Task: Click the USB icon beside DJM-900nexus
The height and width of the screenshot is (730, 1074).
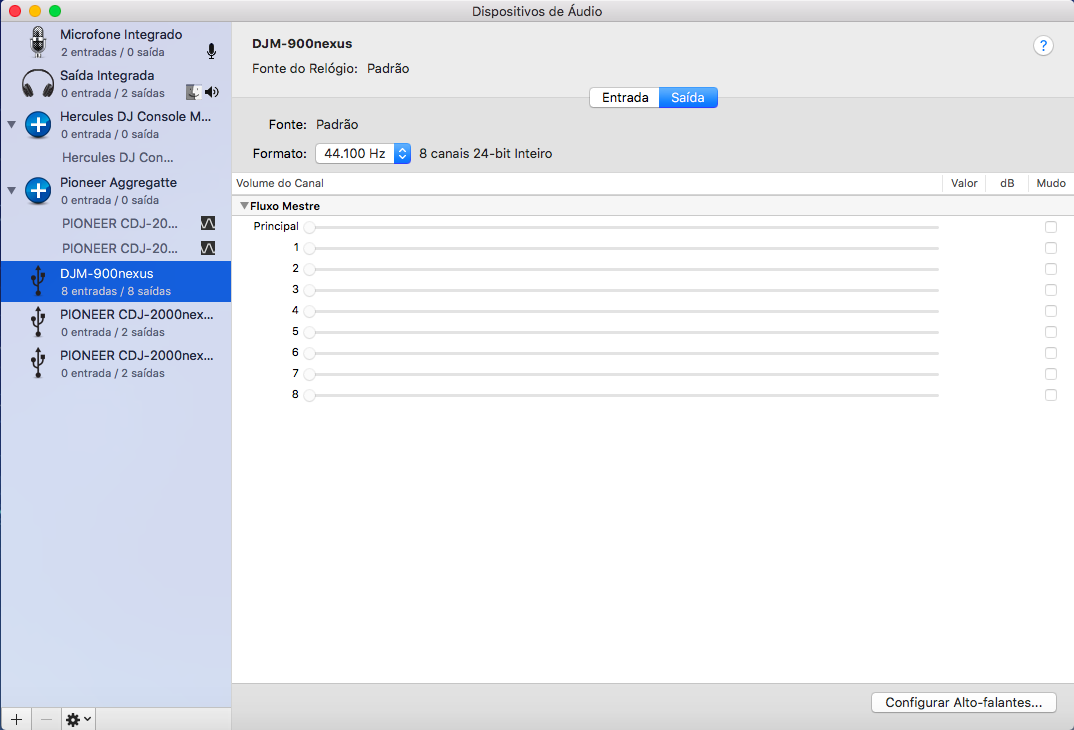Action: click(38, 281)
